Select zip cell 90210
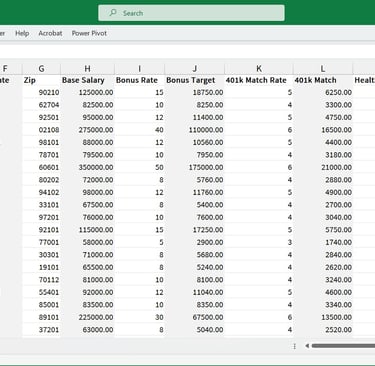 point(41,92)
